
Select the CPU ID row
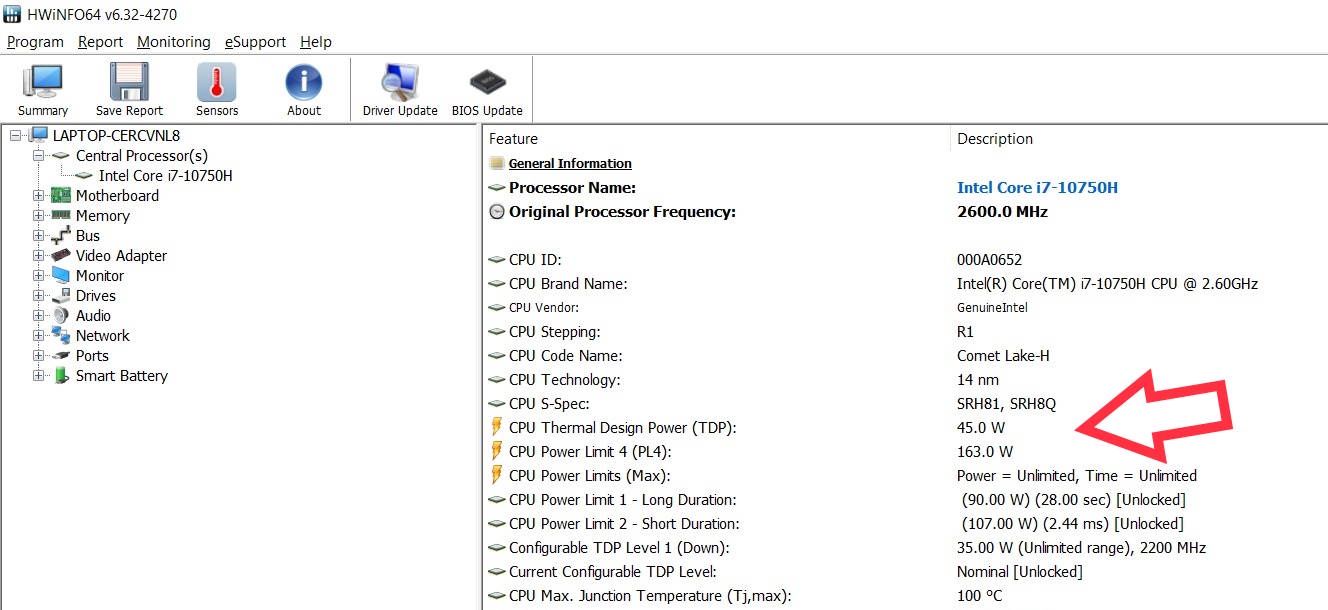pos(905,259)
